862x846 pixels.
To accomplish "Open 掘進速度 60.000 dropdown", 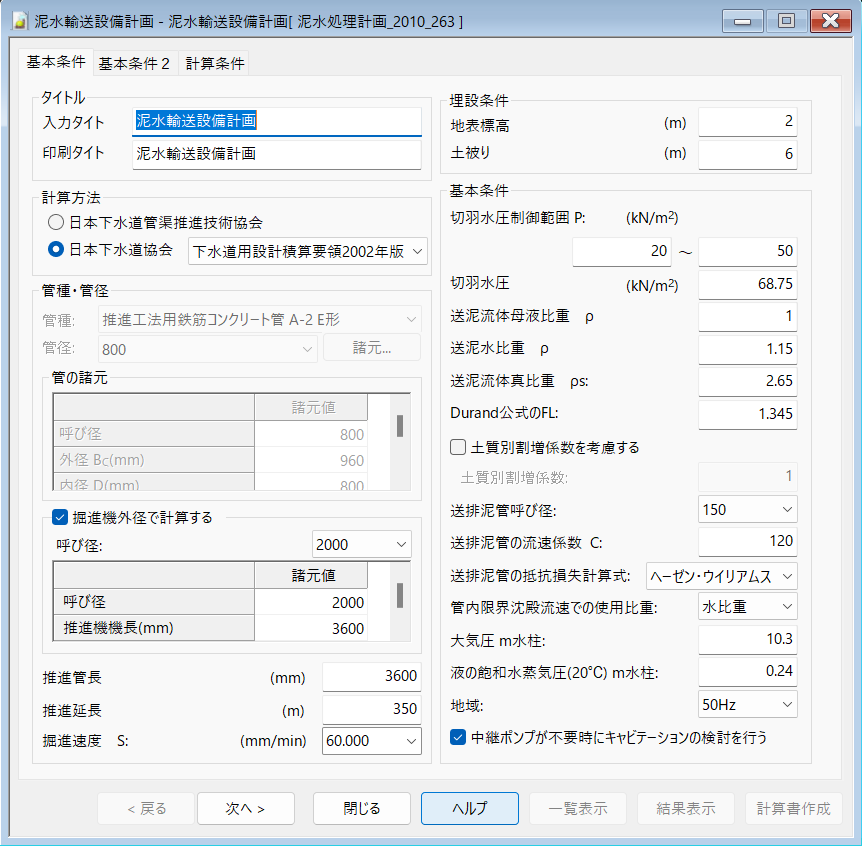I will tap(371, 741).
